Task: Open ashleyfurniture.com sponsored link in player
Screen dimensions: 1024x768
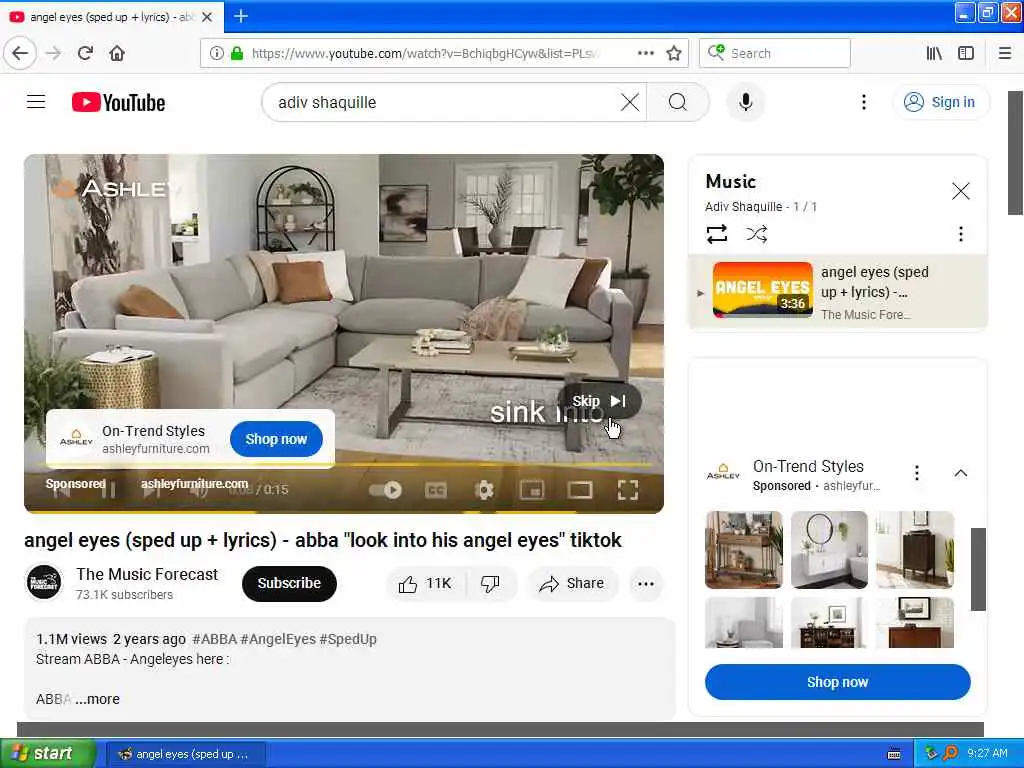Action: (x=195, y=484)
